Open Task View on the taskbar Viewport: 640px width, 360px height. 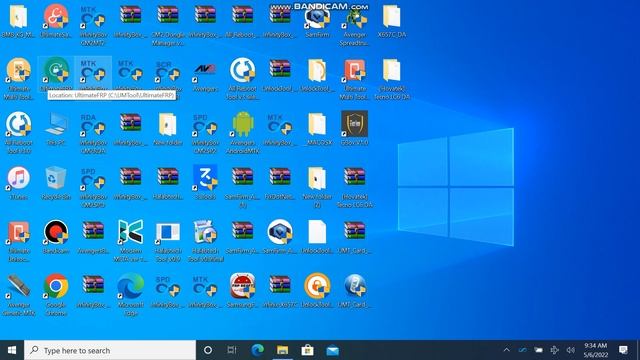232,350
